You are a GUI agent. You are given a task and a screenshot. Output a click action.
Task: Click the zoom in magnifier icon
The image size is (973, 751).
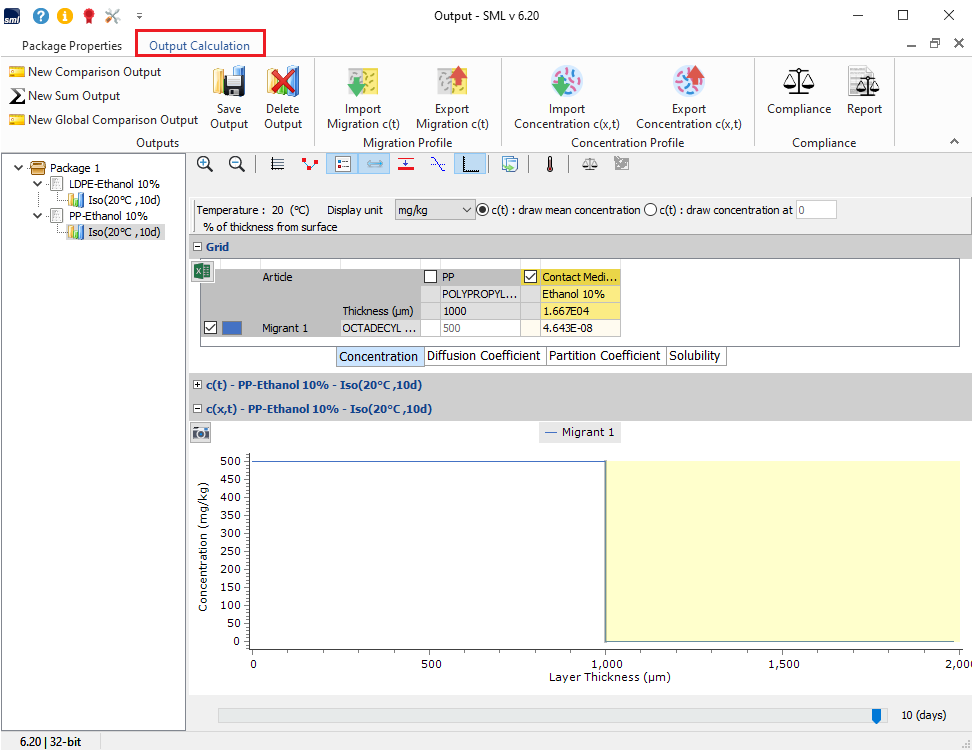coord(205,164)
